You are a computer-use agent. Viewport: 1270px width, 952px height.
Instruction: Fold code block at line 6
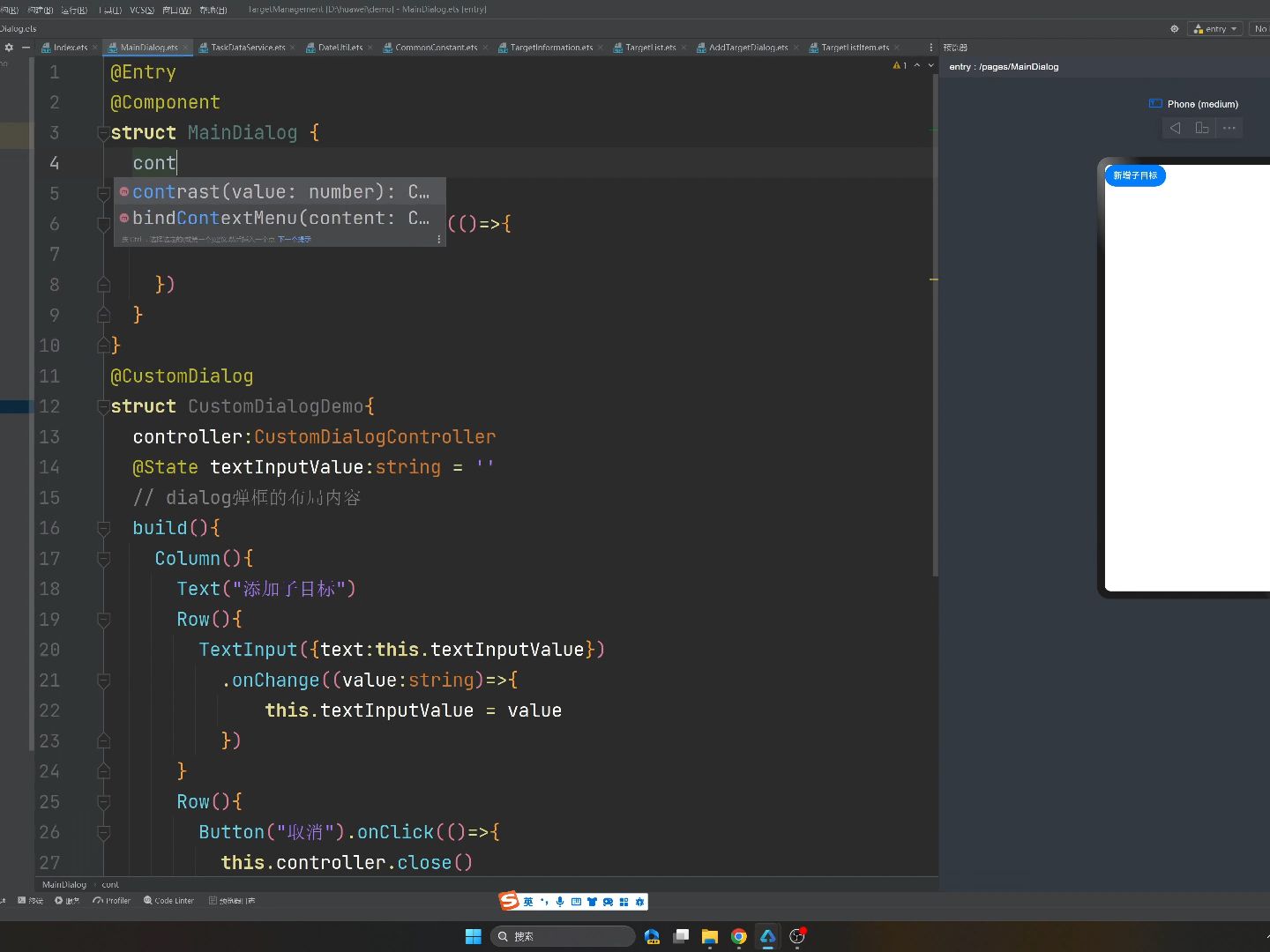click(103, 224)
